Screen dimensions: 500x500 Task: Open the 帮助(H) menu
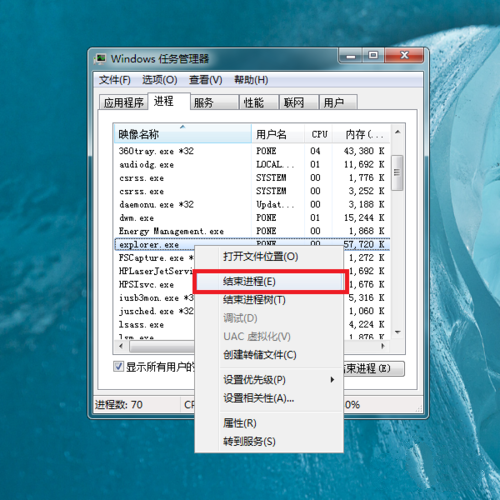click(251, 80)
